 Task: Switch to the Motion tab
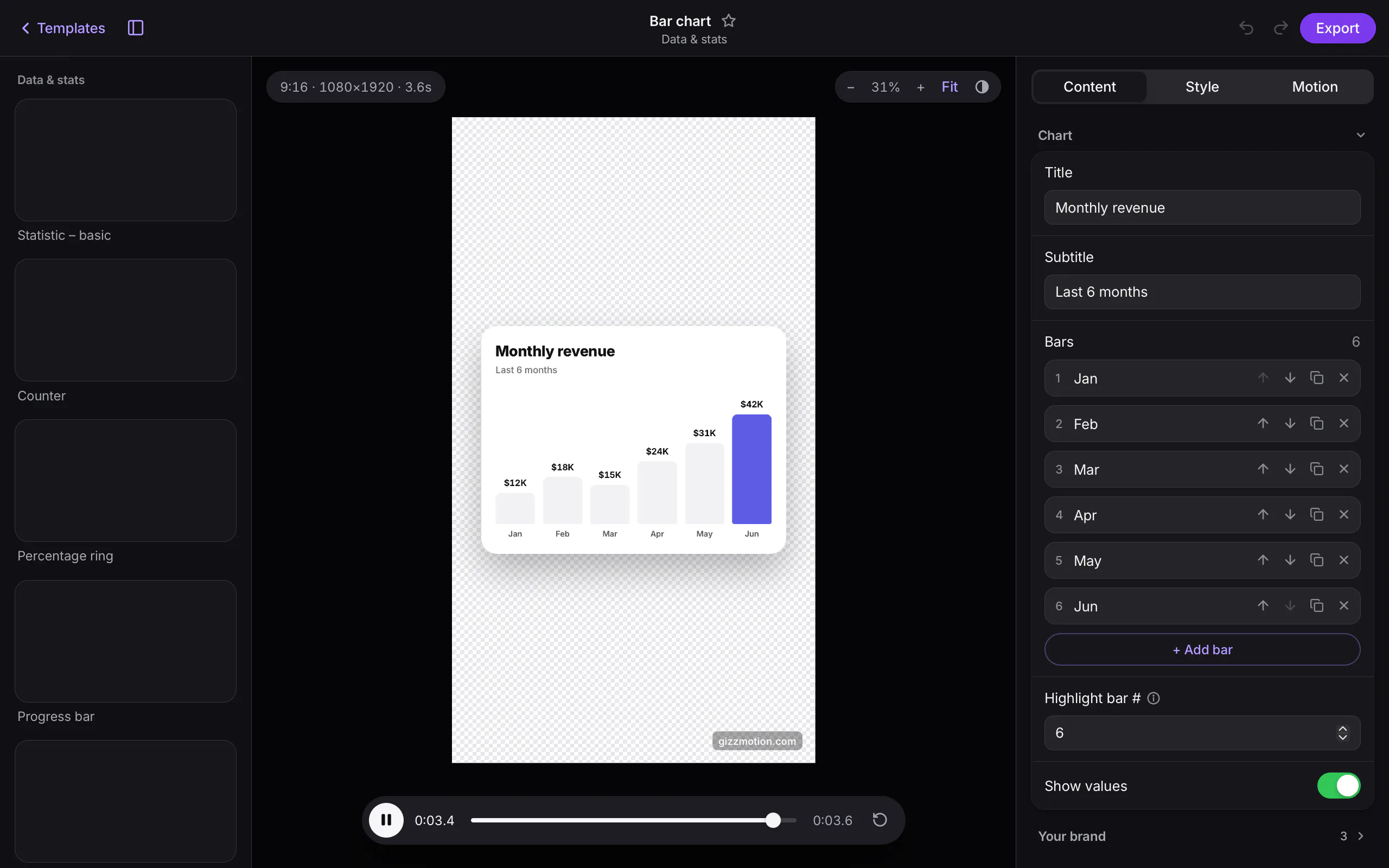click(x=1314, y=87)
